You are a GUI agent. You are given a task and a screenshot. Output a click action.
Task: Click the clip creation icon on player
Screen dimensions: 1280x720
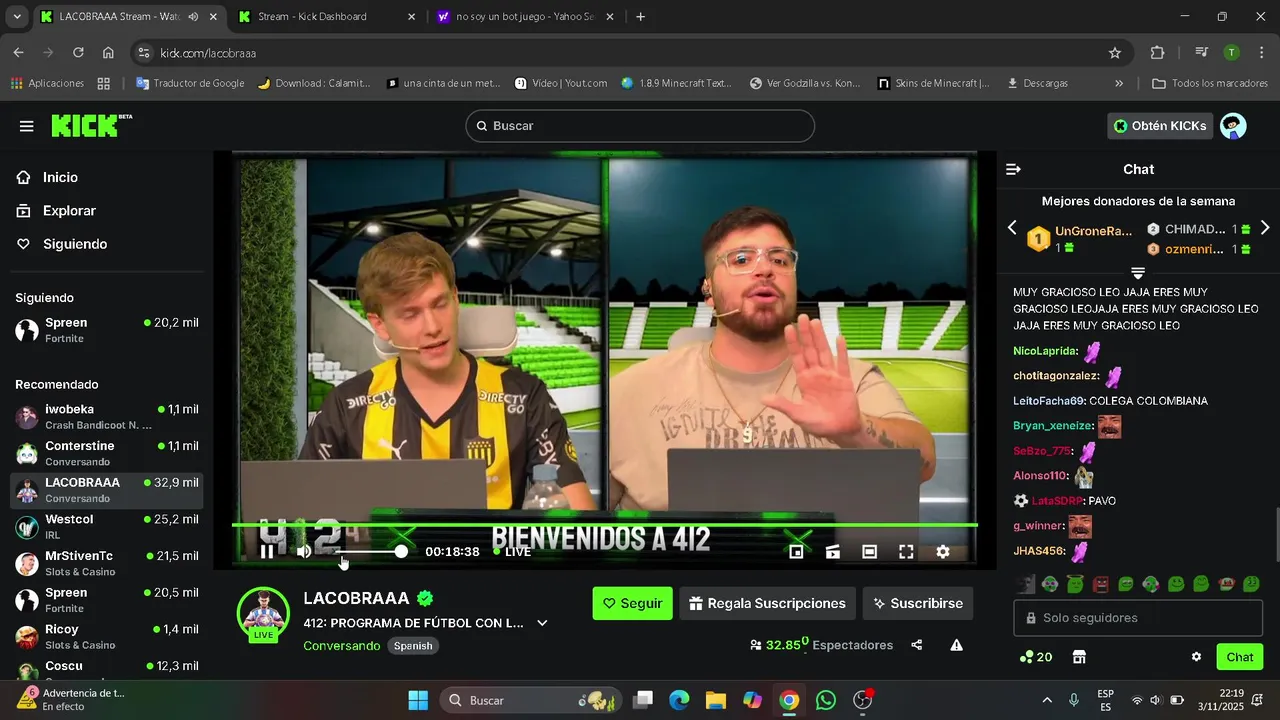coord(833,552)
